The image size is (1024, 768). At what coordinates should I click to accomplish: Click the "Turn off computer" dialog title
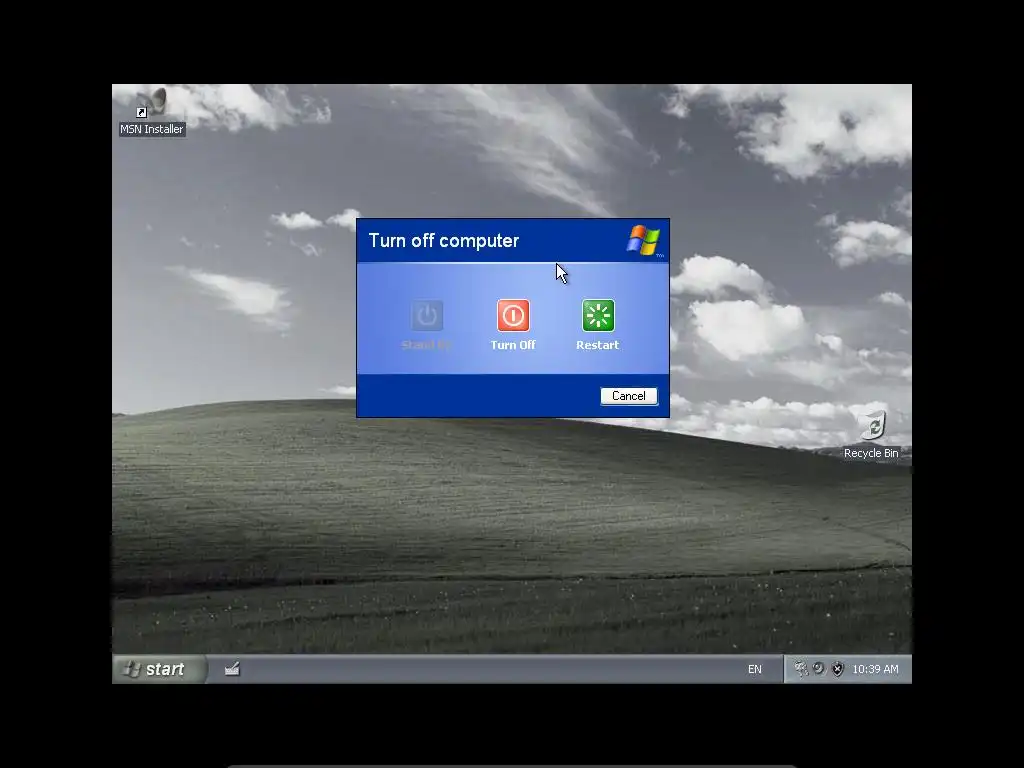pos(443,241)
